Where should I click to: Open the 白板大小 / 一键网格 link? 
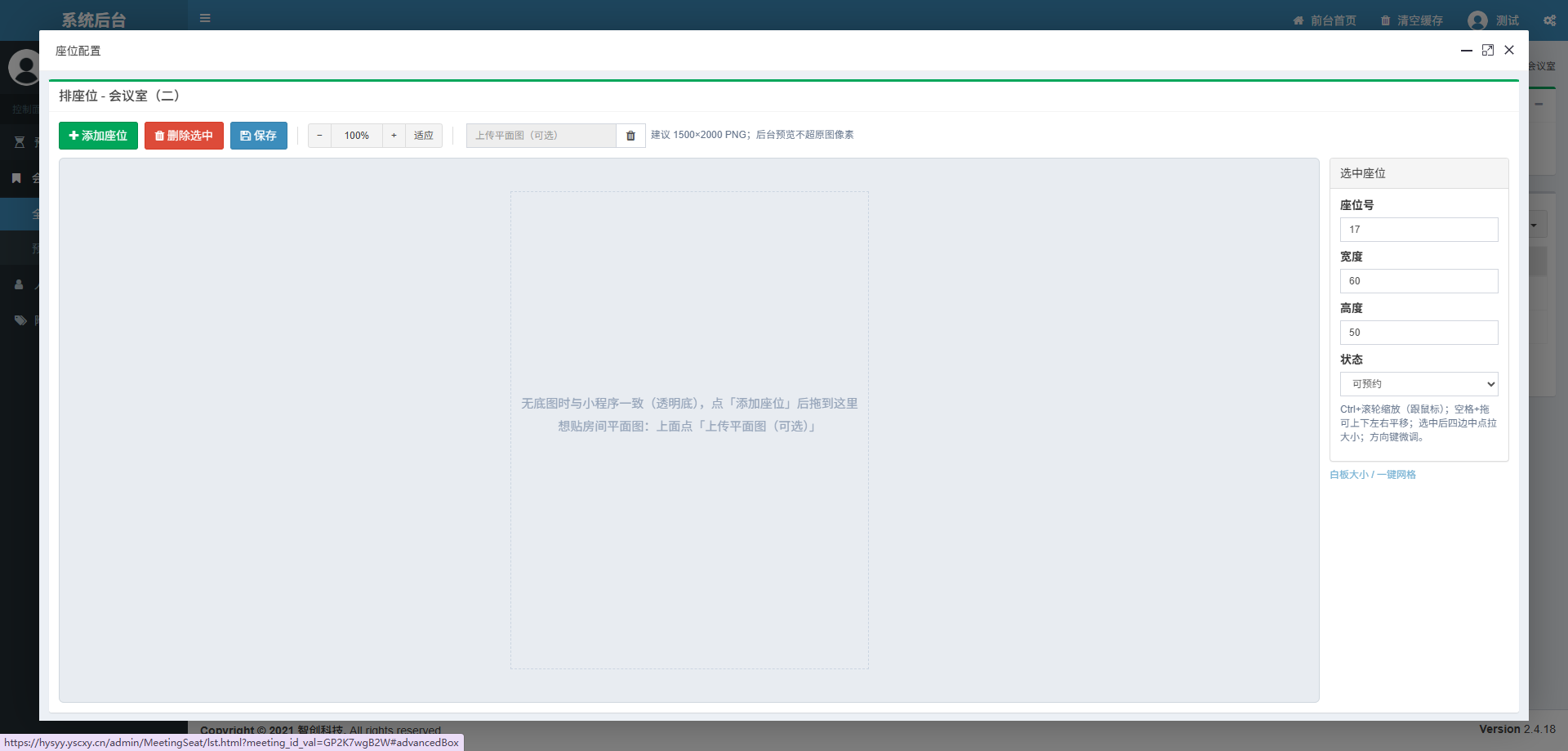click(1373, 475)
